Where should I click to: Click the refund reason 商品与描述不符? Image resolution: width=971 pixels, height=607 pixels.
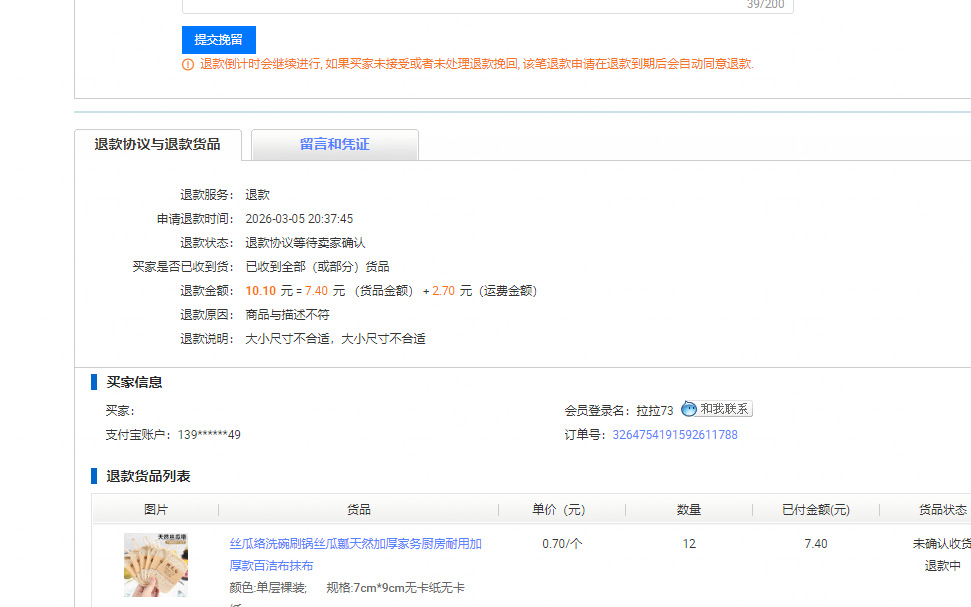[287, 315]
